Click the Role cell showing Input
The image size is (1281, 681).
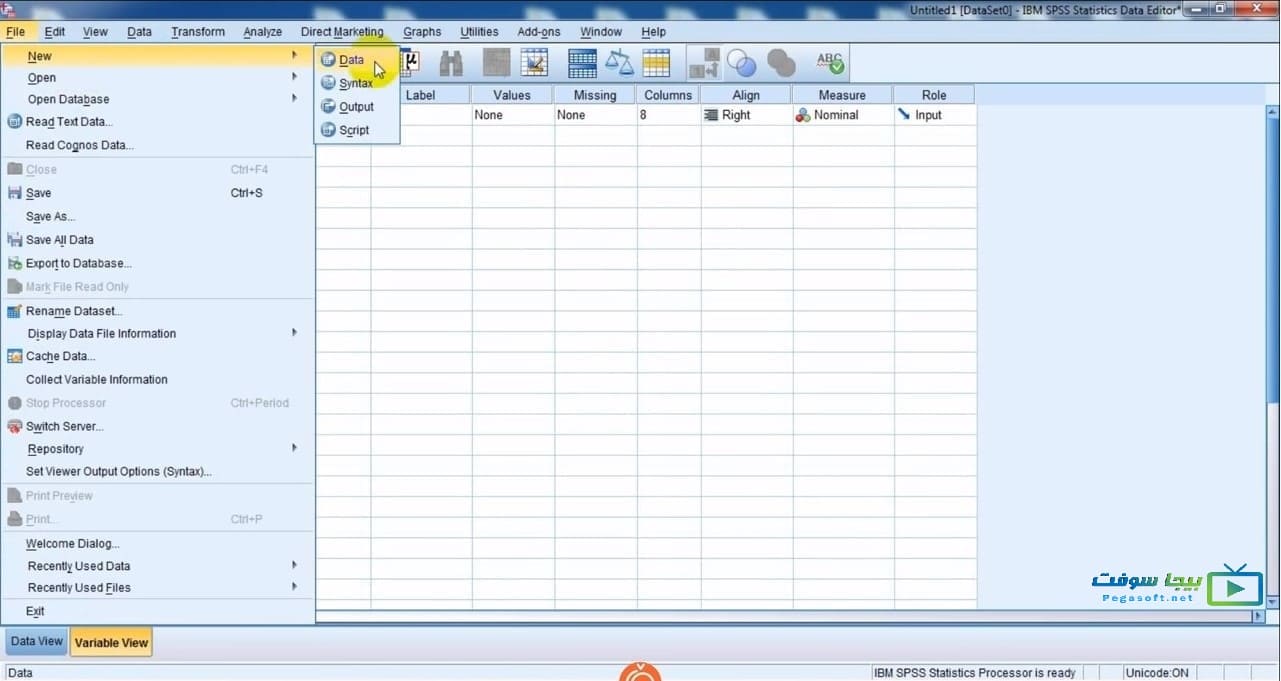[x=934, y=115]
